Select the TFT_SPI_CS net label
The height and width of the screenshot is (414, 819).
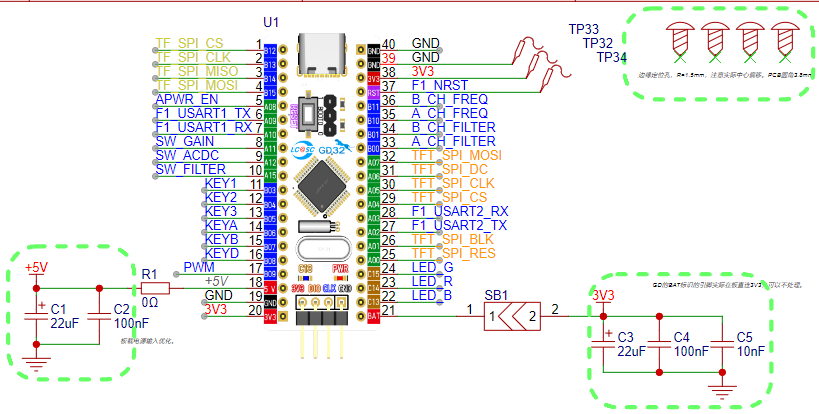click(x=449, y=198)
